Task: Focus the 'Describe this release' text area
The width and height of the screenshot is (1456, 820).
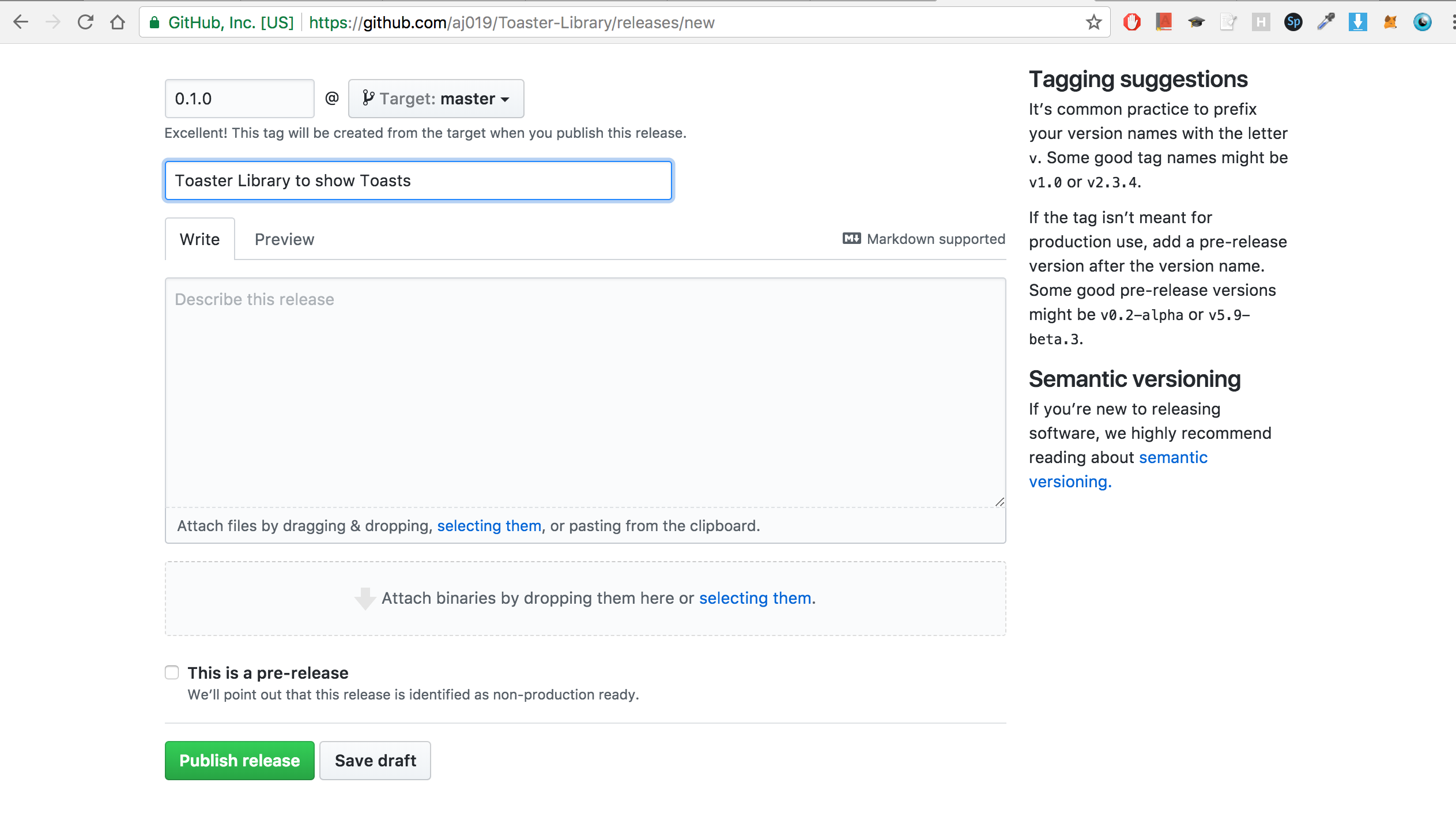Action: coord(585,392)
